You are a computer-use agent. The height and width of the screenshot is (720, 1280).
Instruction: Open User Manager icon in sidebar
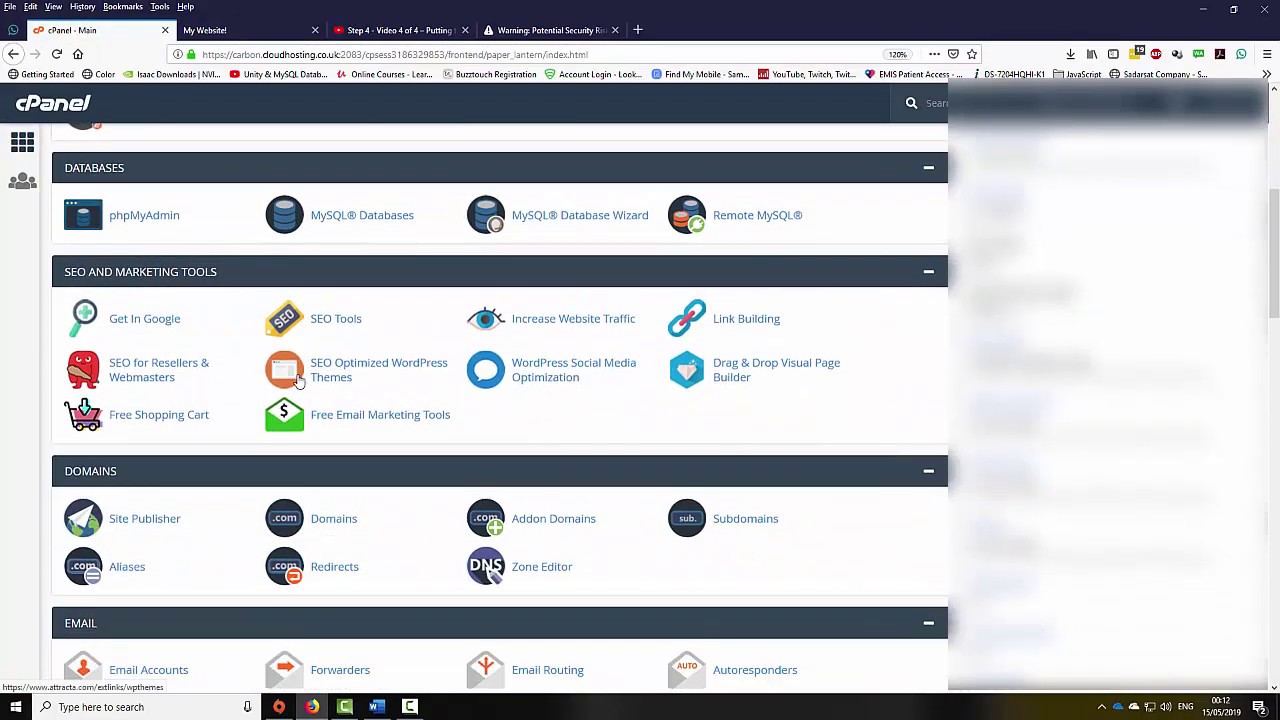(x=22, y=181)
